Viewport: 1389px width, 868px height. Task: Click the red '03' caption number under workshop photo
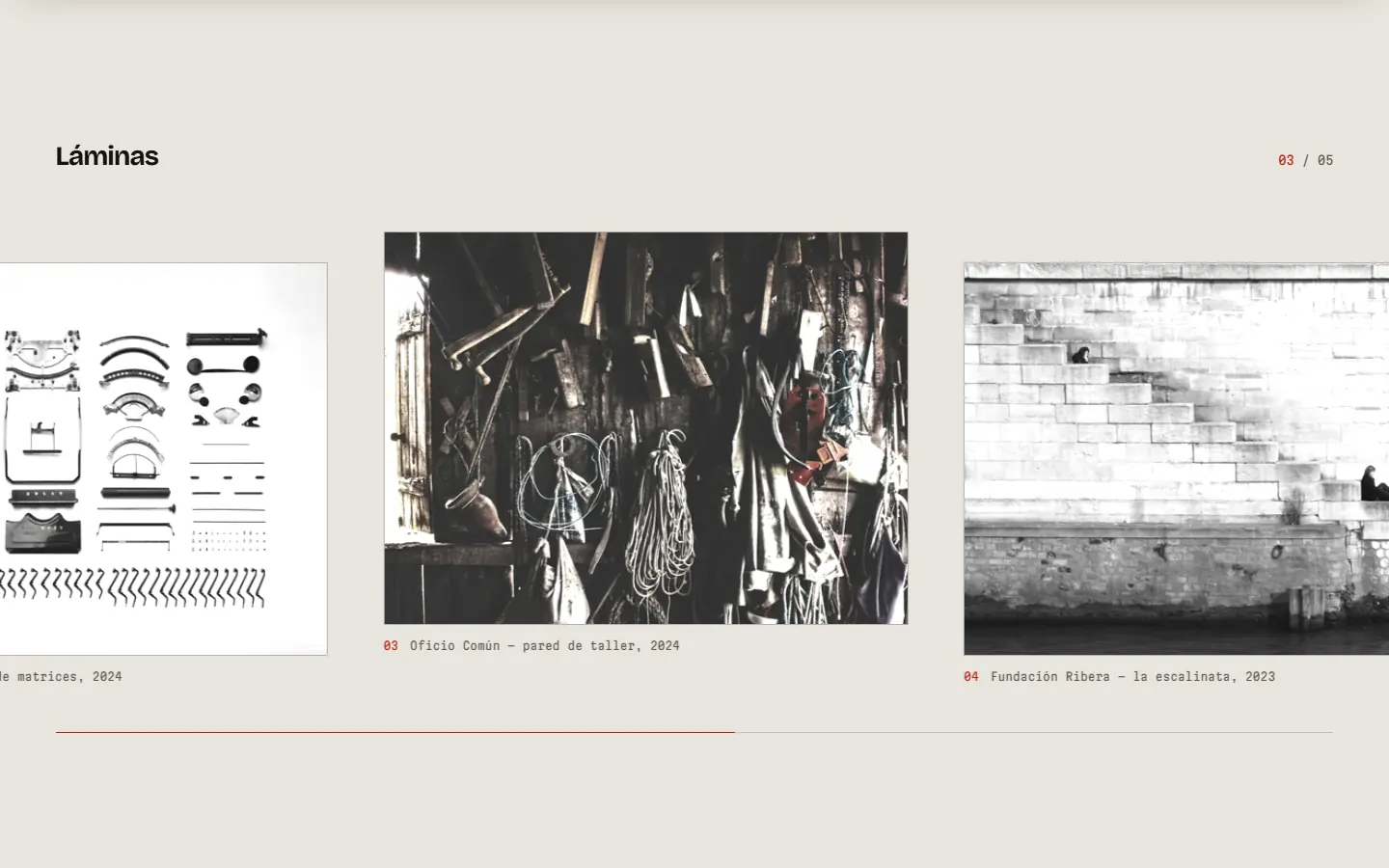click(391, 646)
